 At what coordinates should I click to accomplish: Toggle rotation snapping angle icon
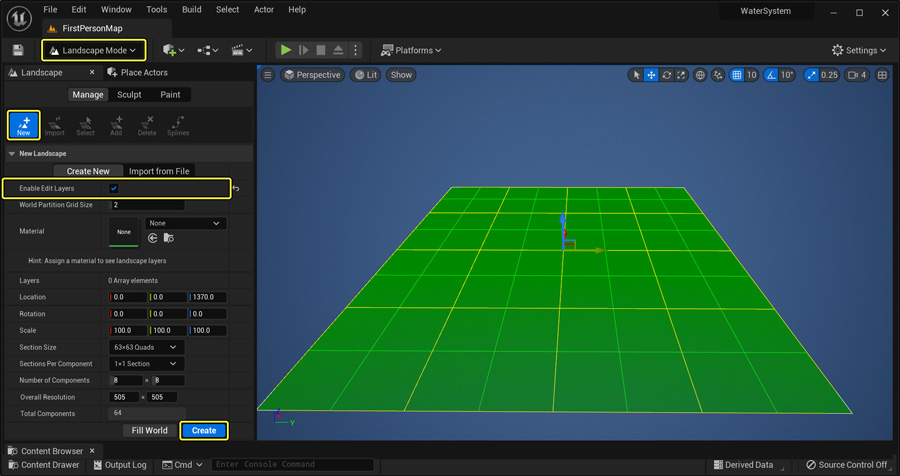[x=770, y=75]
